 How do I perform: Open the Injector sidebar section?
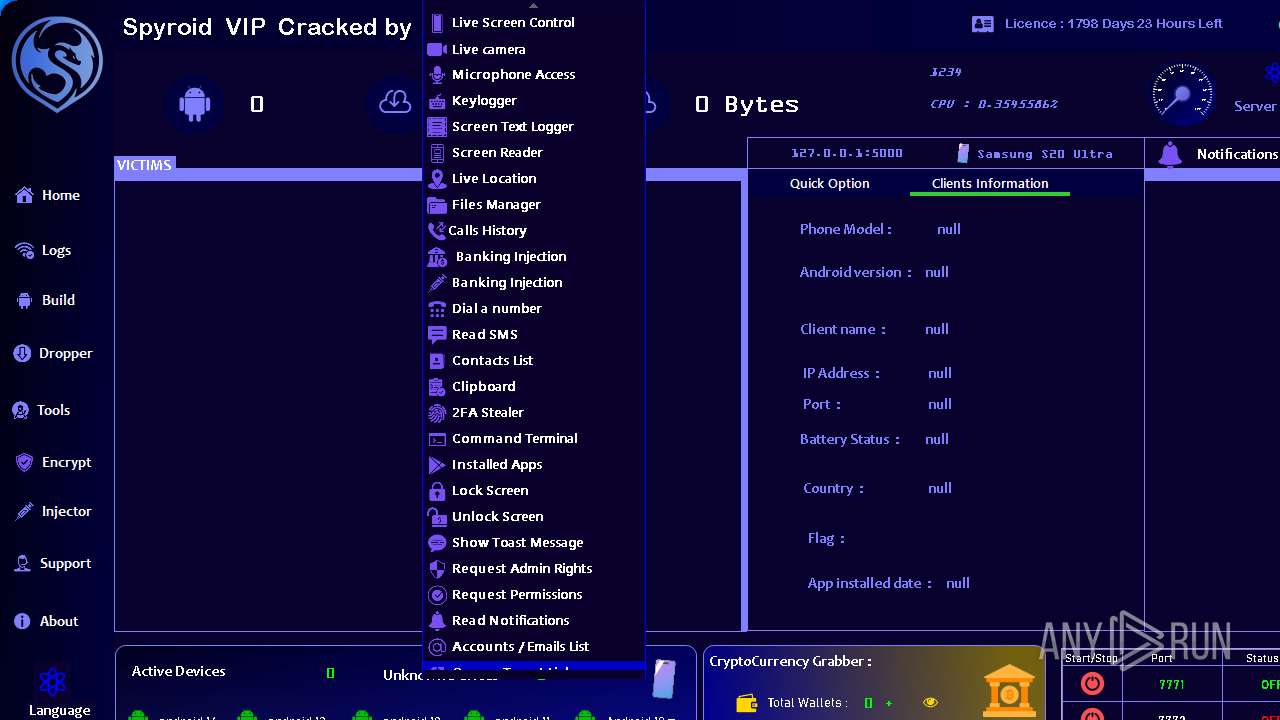[x=54, y=511]
